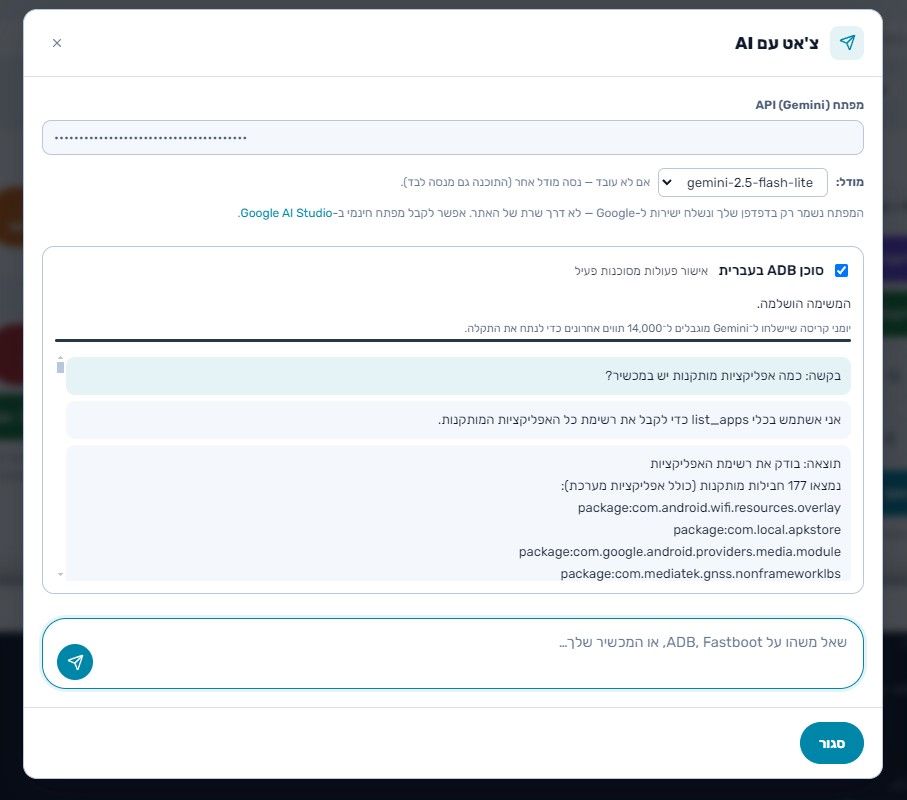The image size is (907, 800).
Task: Click the סגור button
Action: click(x=832, y=743)
